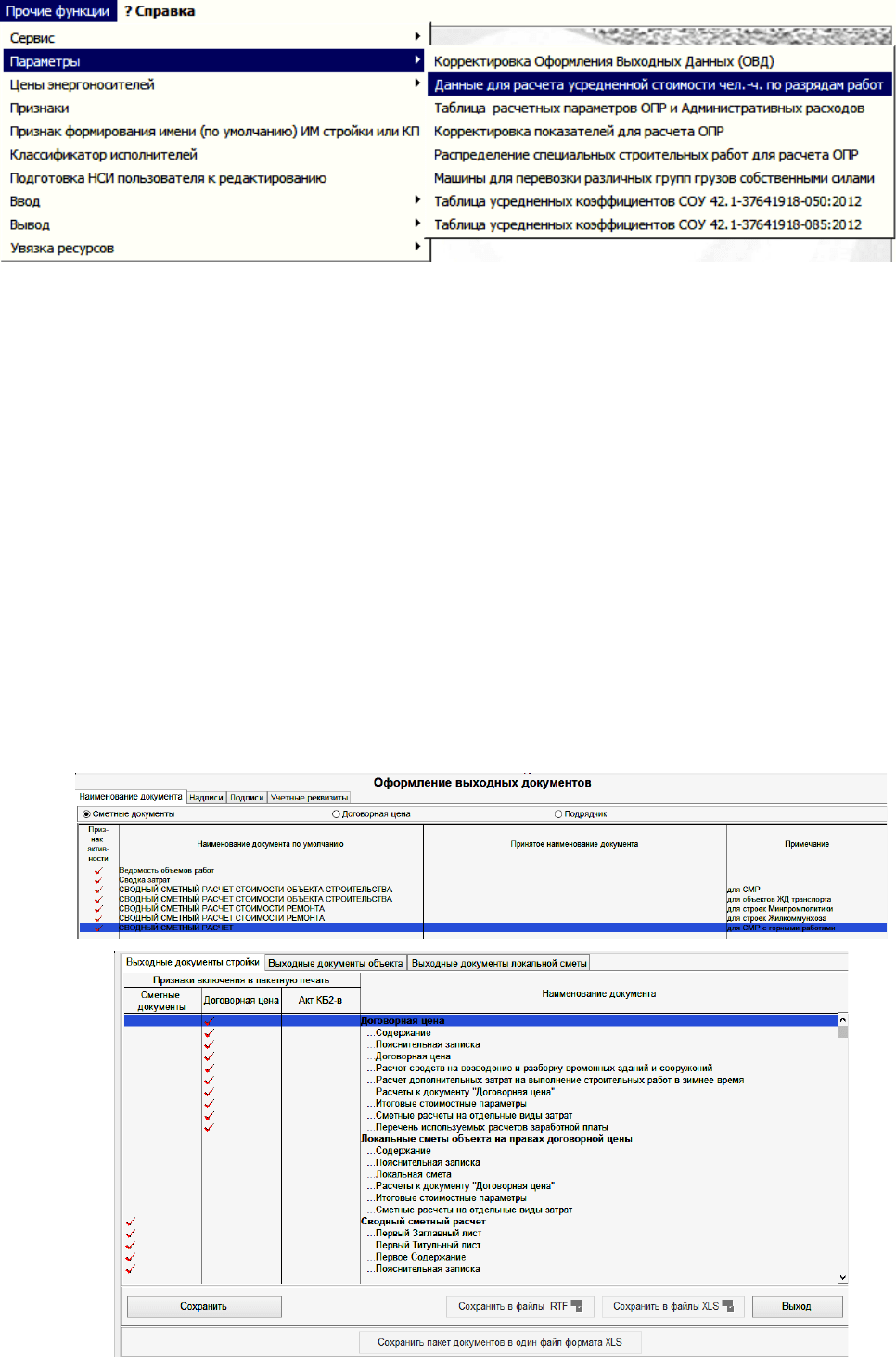Select the highlighted 'СВОДНЫЙ СМЕТНЫЙ РАСЧЕТ' row
The height and width of the screenshot is (1357, 896).
[x=482, y=928]
